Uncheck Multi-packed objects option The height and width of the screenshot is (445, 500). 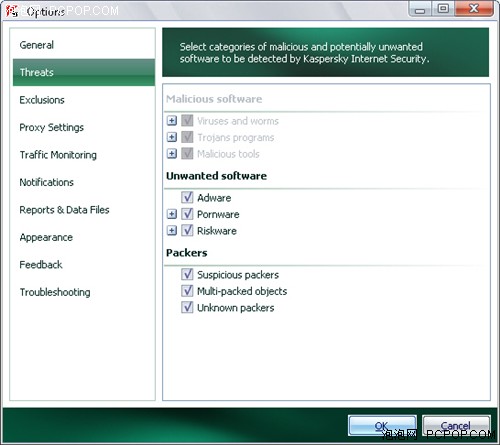(x=187, y=291)
